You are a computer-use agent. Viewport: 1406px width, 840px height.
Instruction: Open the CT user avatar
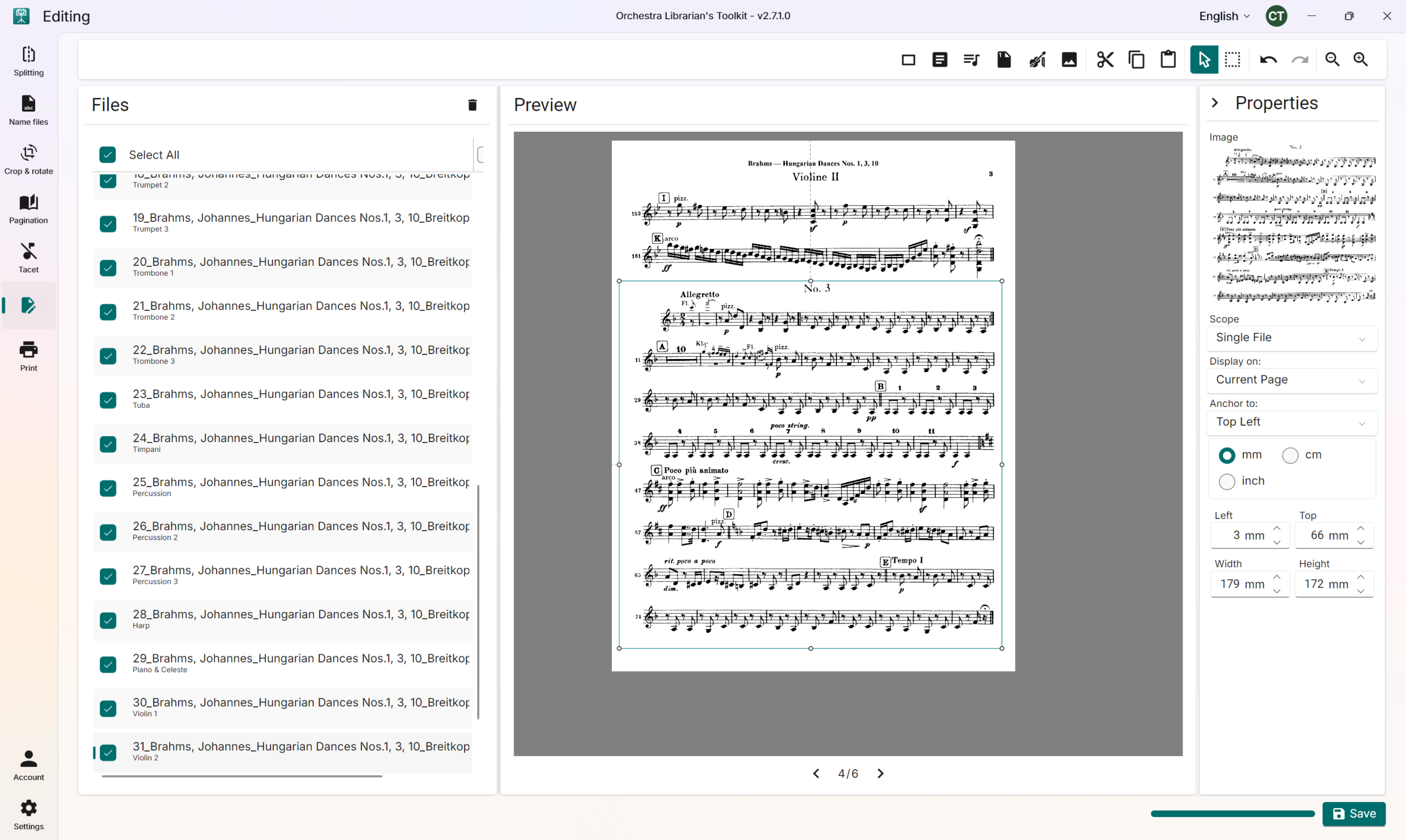point(1277,16)
